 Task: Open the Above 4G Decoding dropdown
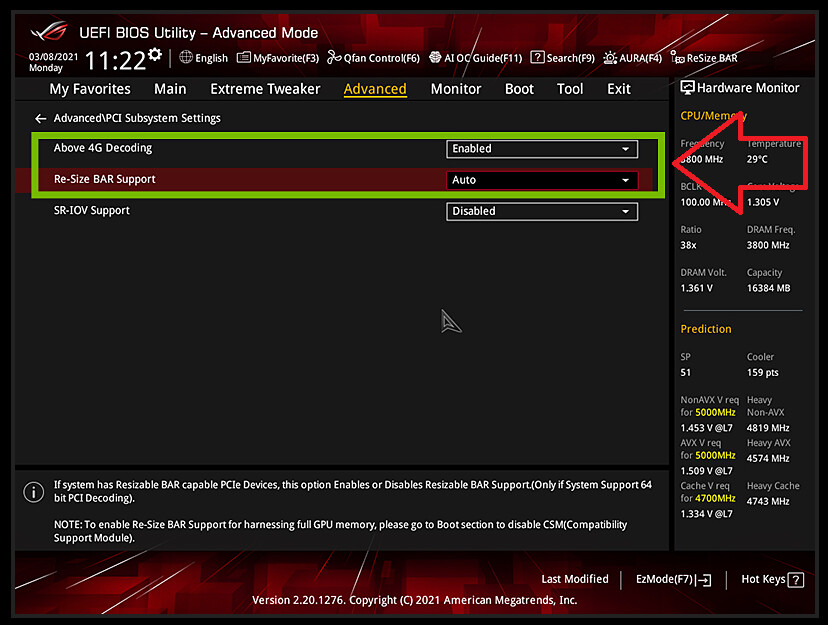click(x=541, y=149)
